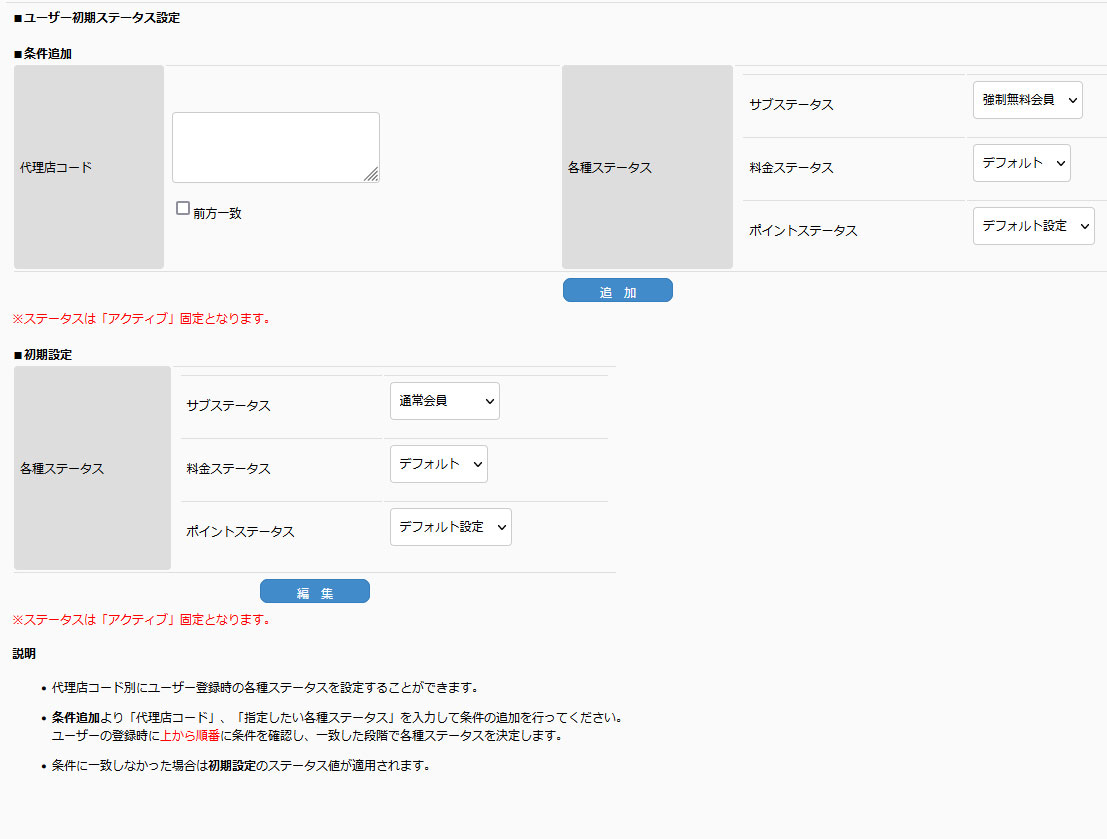The width and height of the screenshot is (1107, 839).
Task: Open the 強制無料会員 sub-status dropdown
Action: coord(1027,100)
